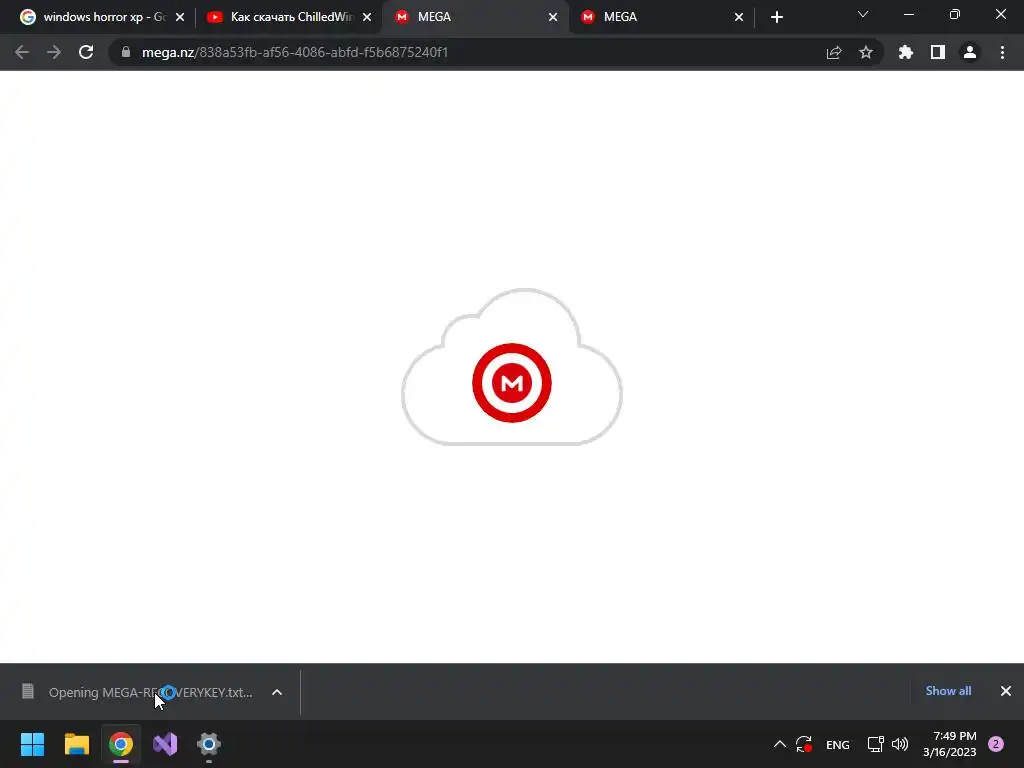
Task: Minimize the Chrome window
Action: [x=908, y=14]
